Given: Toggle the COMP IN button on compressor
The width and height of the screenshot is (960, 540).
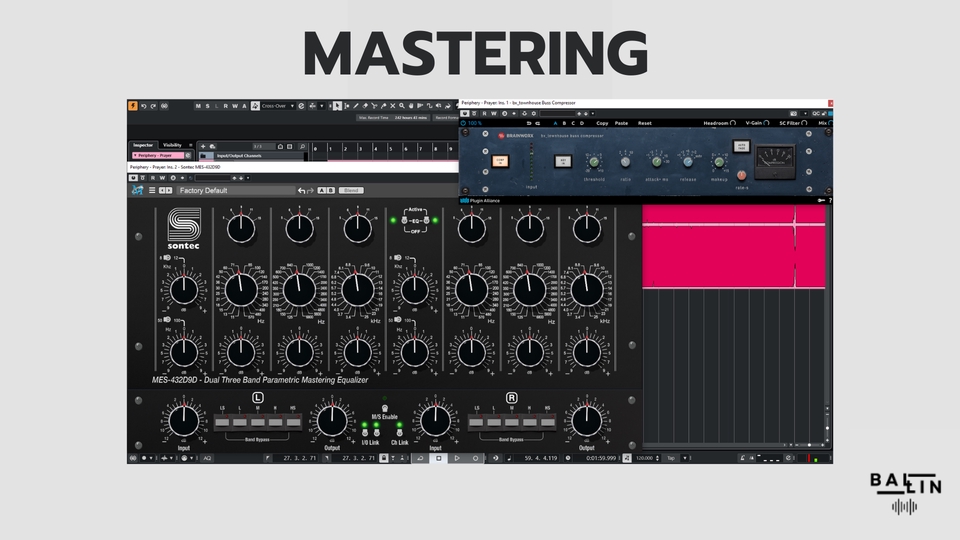Looking at the screenshot, I should point(500,161).
